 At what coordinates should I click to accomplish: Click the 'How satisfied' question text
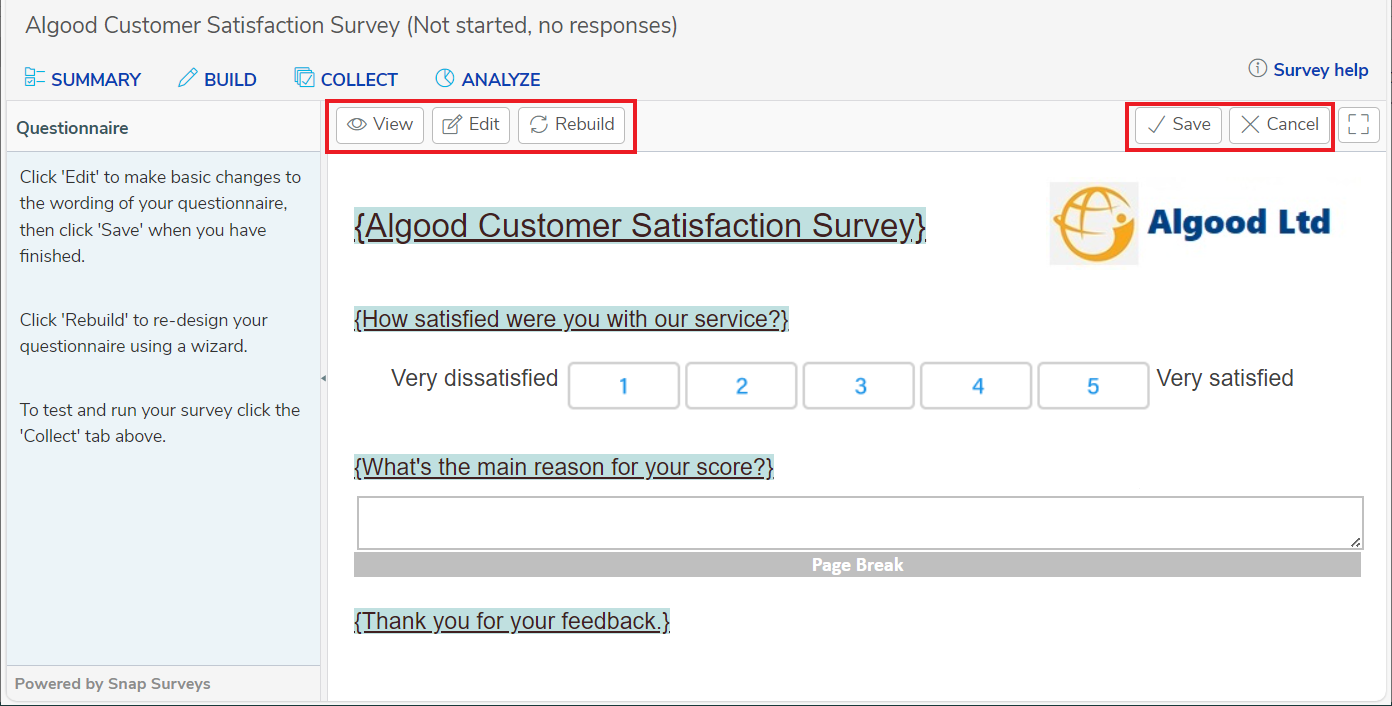click(571, 320)
